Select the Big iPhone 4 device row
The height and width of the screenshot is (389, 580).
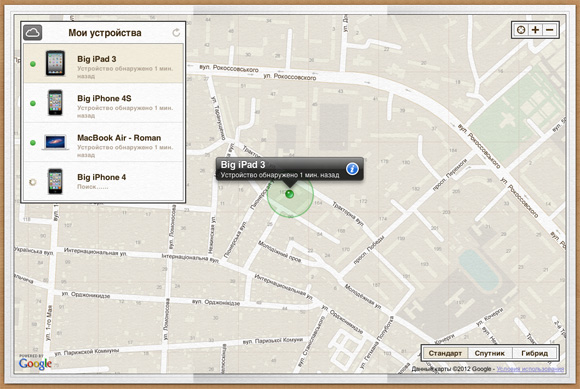[x=104, y=181]
